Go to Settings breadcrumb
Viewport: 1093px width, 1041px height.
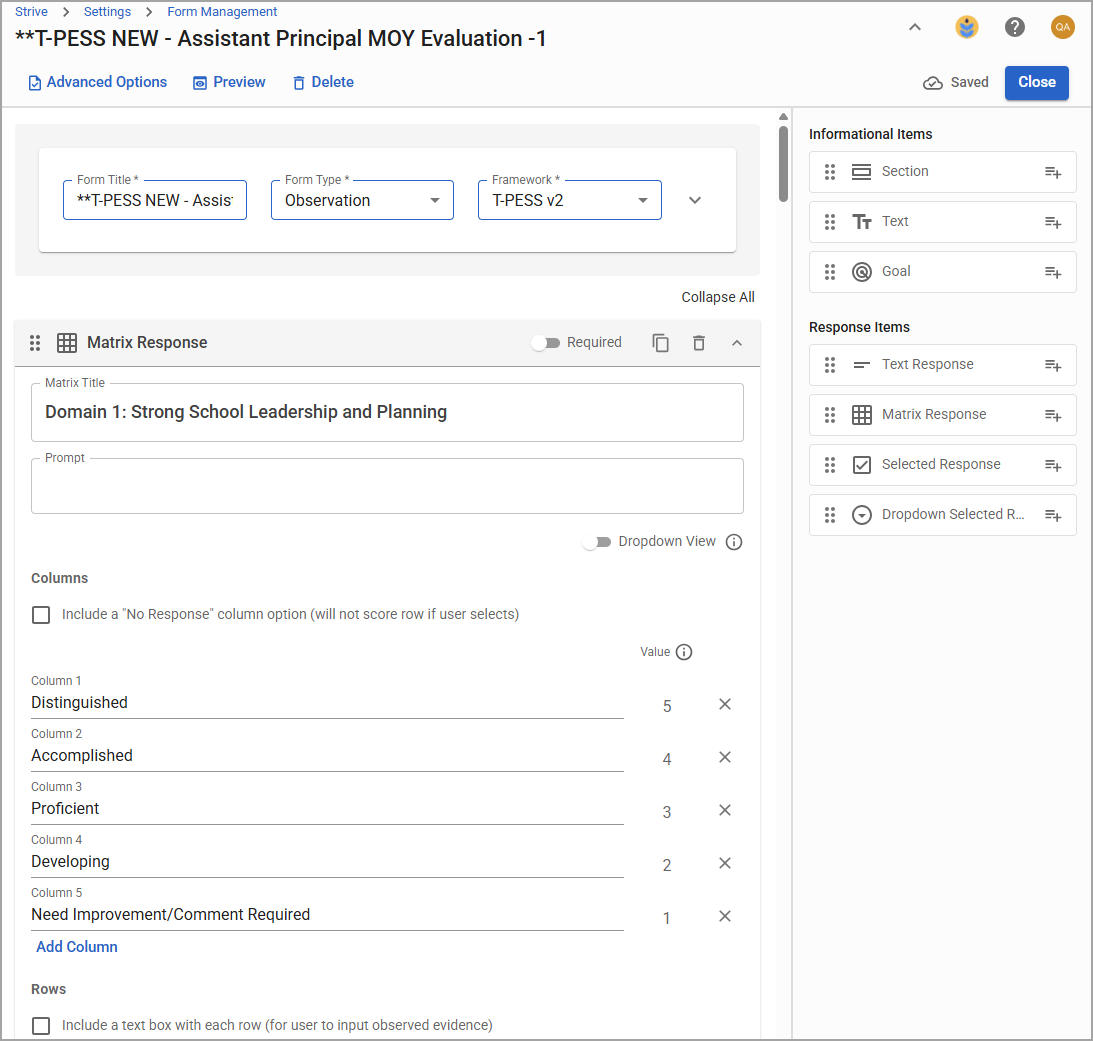(x=107, y=12)
